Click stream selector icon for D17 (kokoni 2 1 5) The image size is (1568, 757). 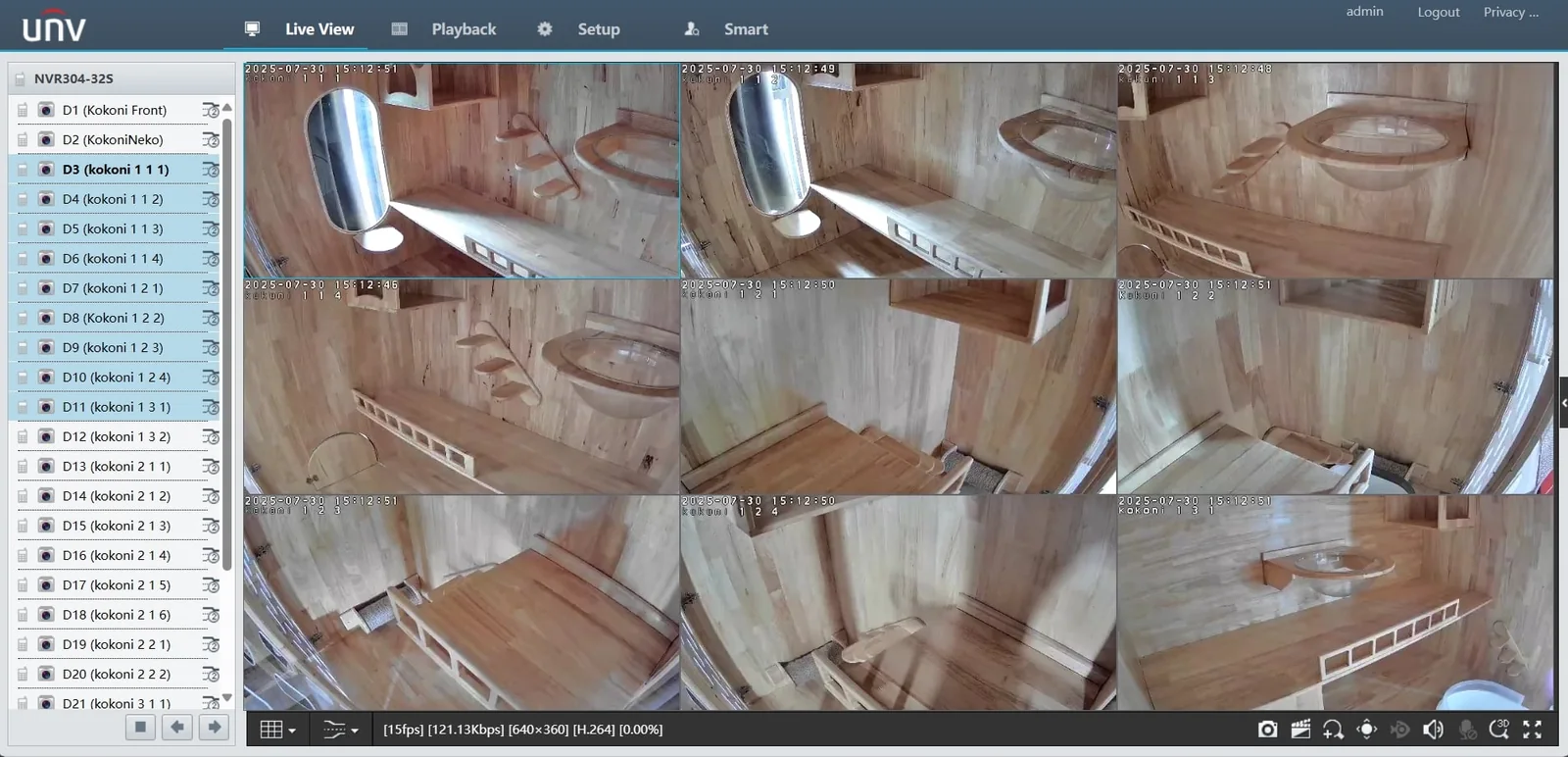tap(211, 584)
